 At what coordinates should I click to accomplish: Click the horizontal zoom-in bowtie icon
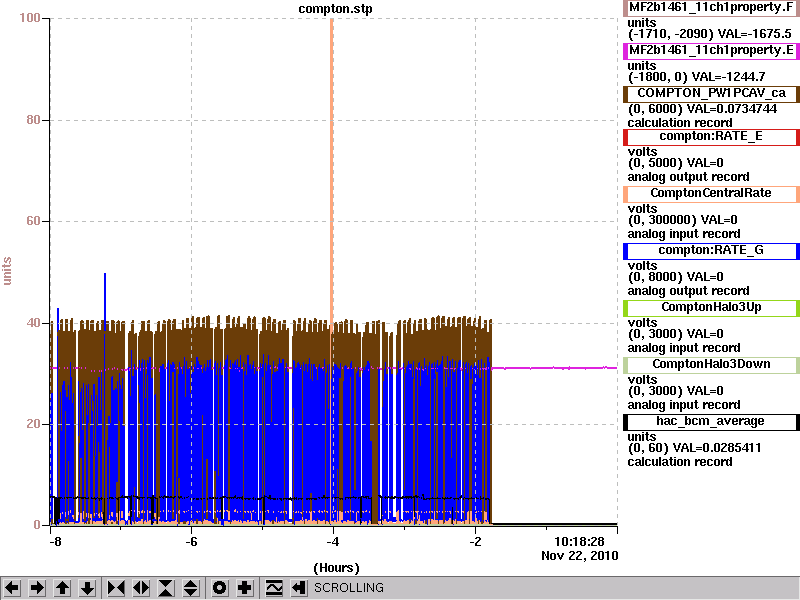[116, 588]
